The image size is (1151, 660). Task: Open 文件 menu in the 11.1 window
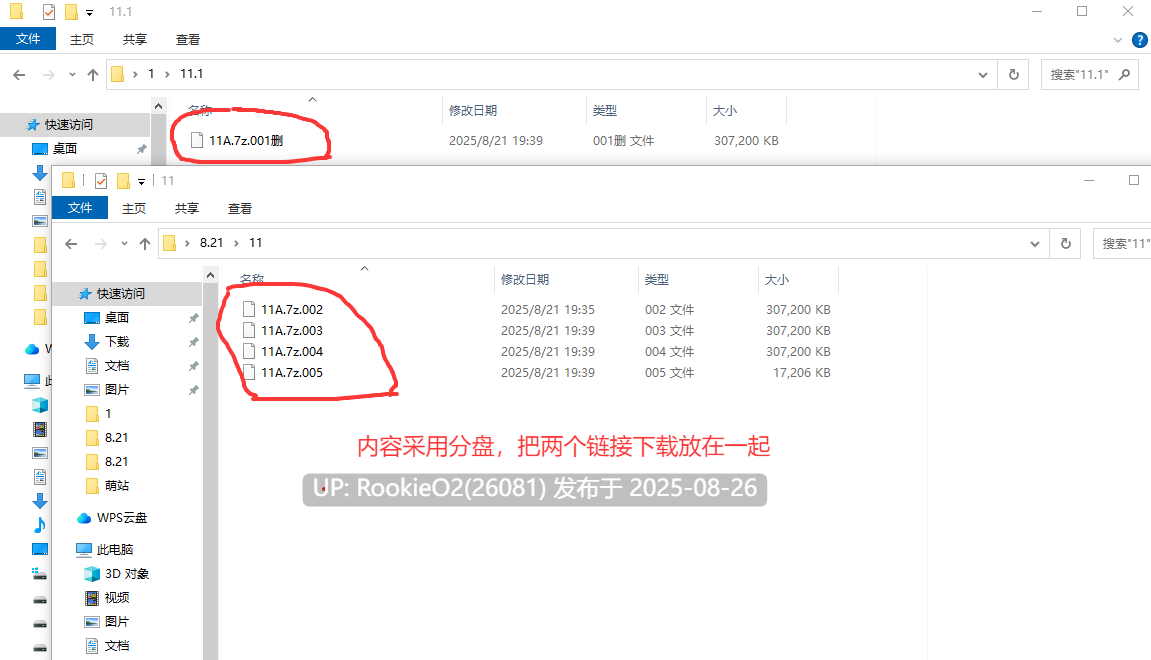tap(28, 39)
